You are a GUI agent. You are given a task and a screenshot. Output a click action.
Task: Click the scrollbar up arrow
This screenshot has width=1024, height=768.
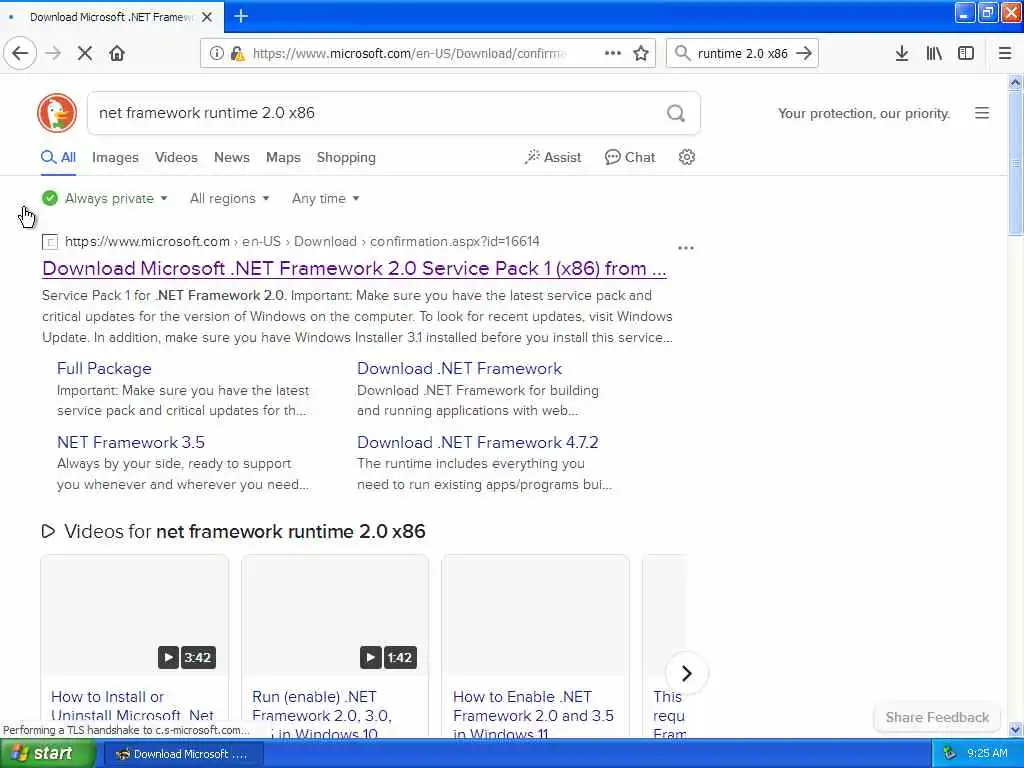pyautogui.click(x=1015, y=82)
